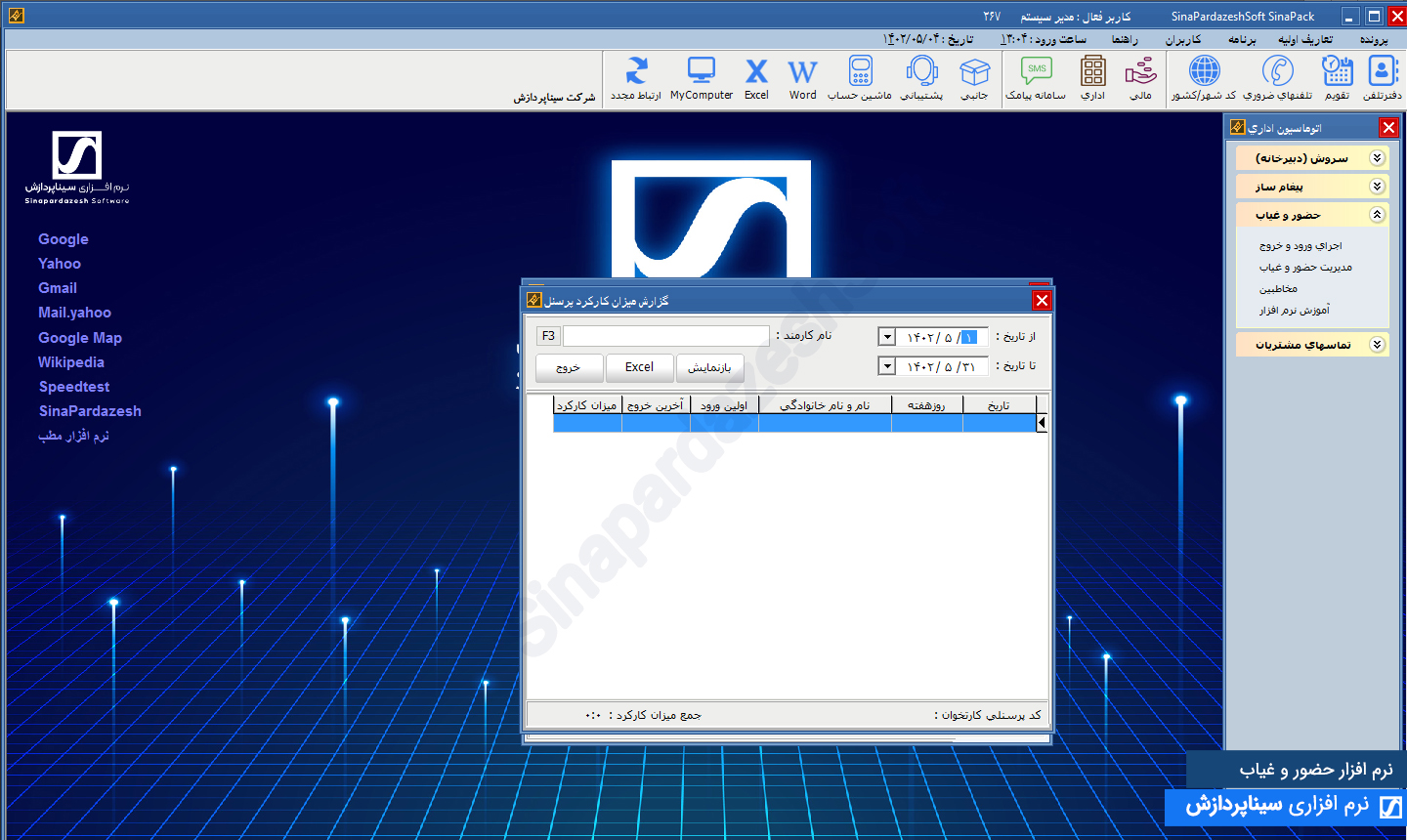Open the از تاریخ date dropdown
Image resolution: width=1407 pixels, height=840 pixels.
tap(887, 337)
